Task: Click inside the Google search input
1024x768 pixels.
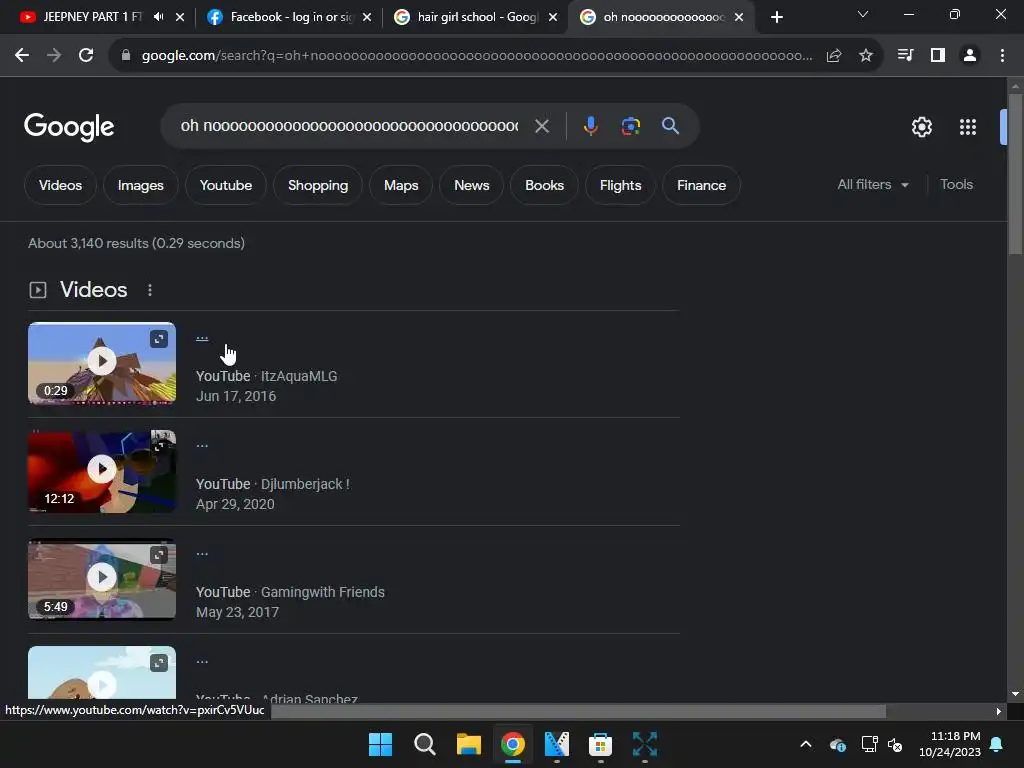Action: (x=349, y=126)
